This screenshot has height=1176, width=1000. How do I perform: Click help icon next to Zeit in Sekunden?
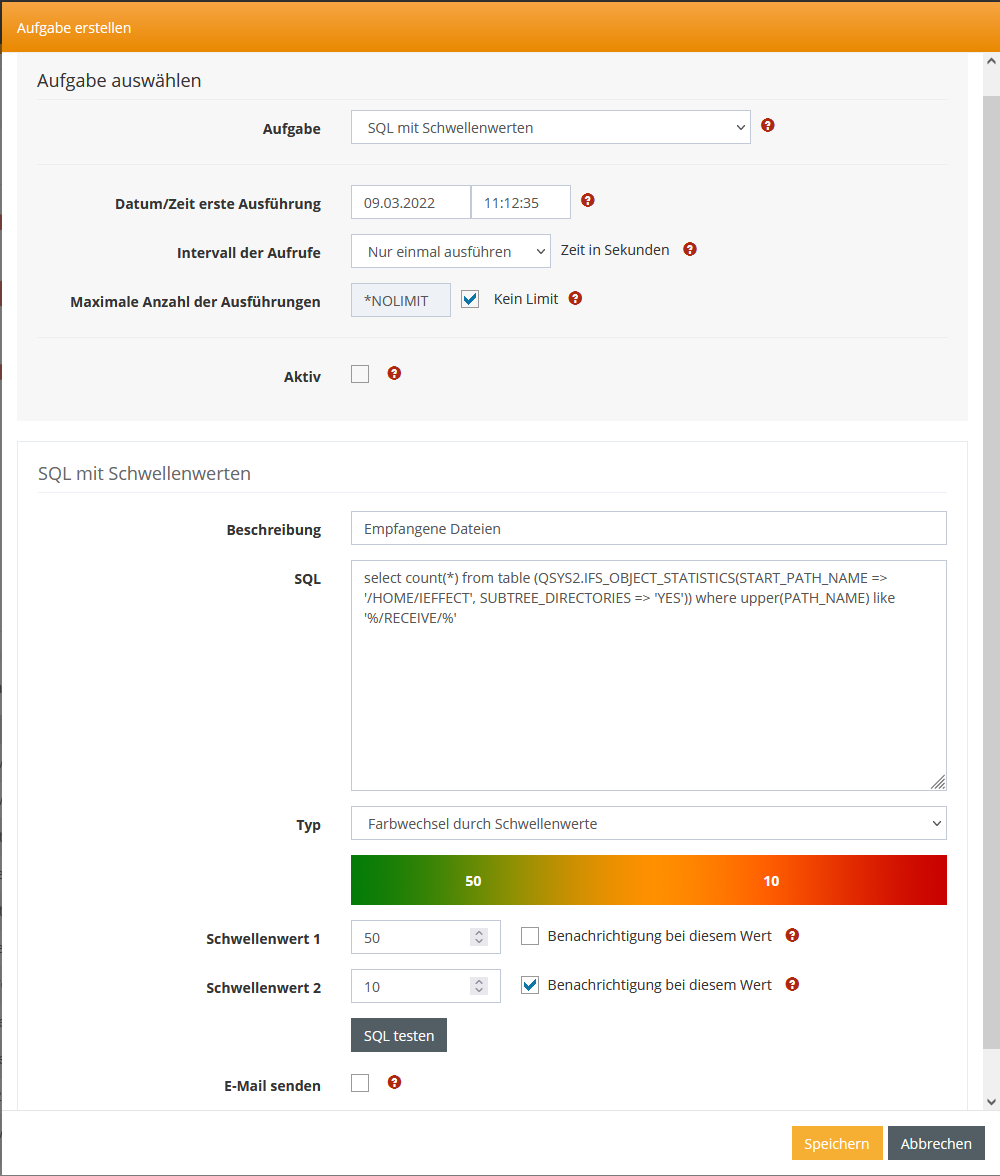(x=690, y=249)
